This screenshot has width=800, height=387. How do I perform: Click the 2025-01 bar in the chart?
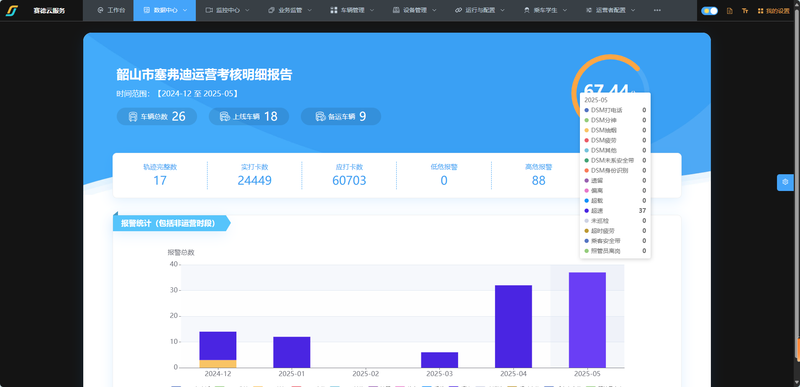291,352
